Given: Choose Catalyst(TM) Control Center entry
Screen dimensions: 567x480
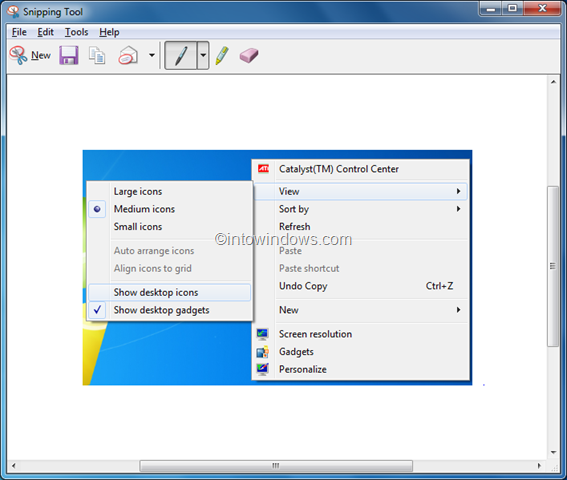Looking at the screenshot, I should click(361, 169).
